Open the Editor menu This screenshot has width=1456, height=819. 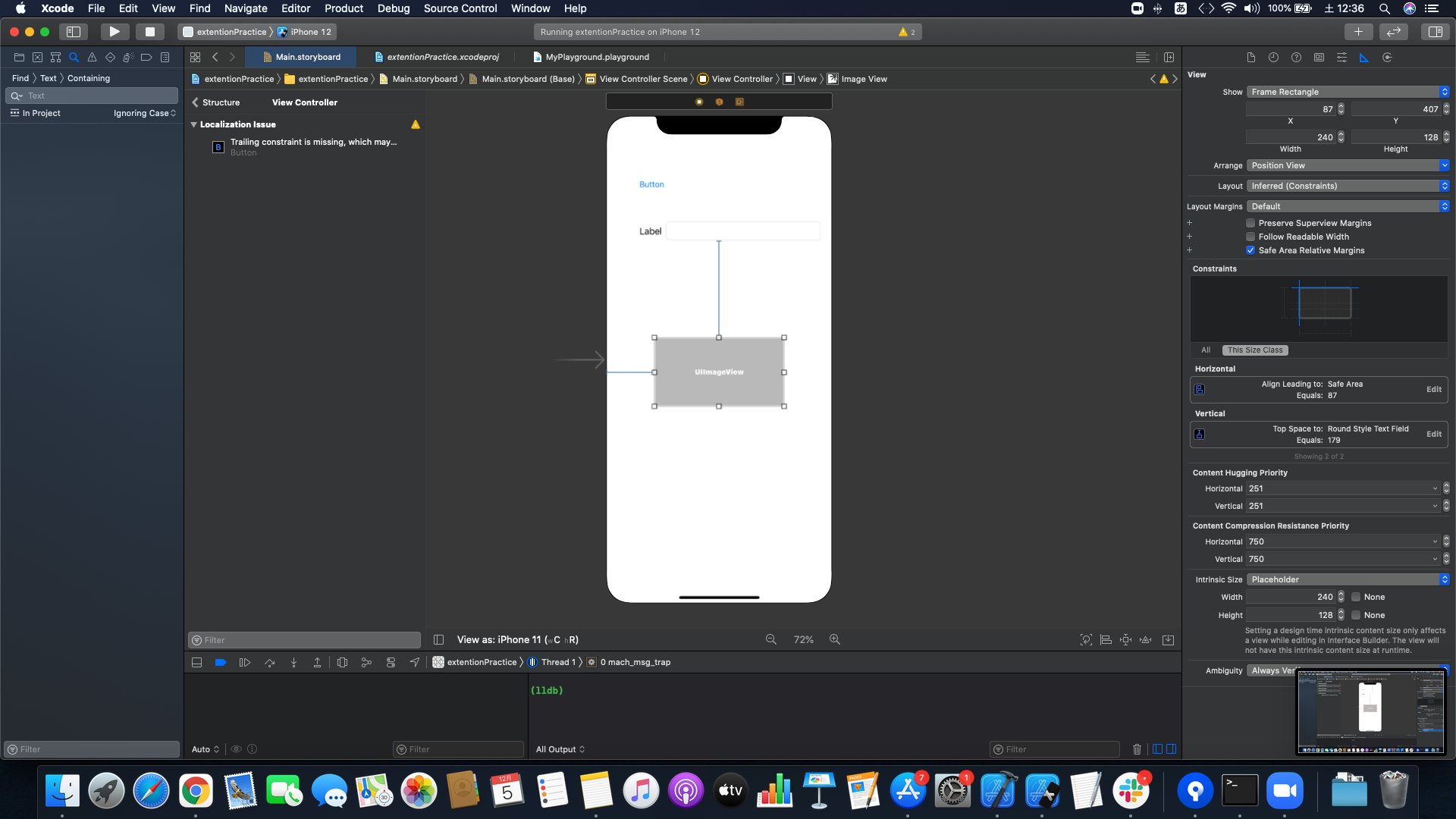(295, 8)
